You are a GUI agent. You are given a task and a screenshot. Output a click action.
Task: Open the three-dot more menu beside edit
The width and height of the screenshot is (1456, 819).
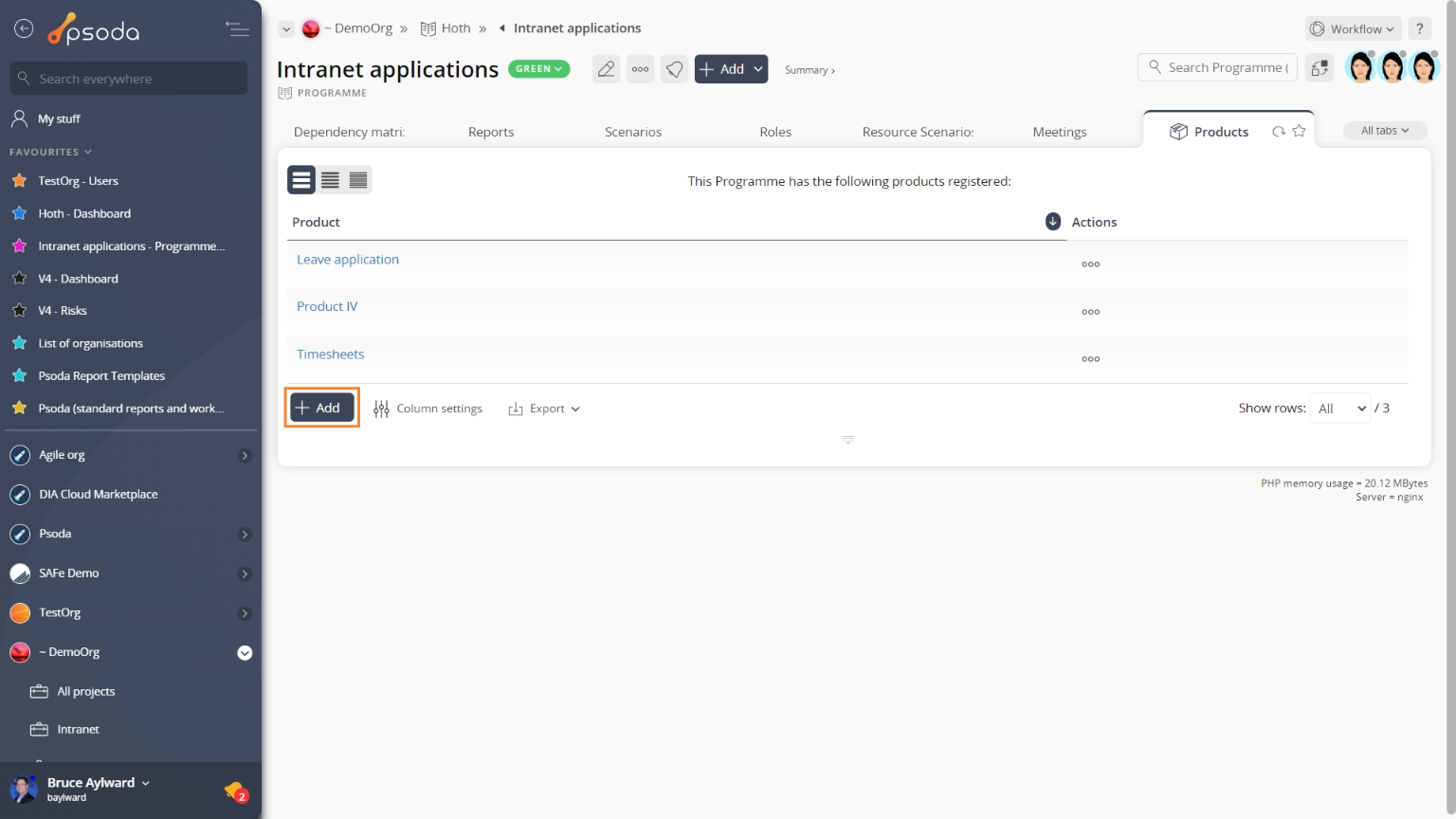(641, 69)
